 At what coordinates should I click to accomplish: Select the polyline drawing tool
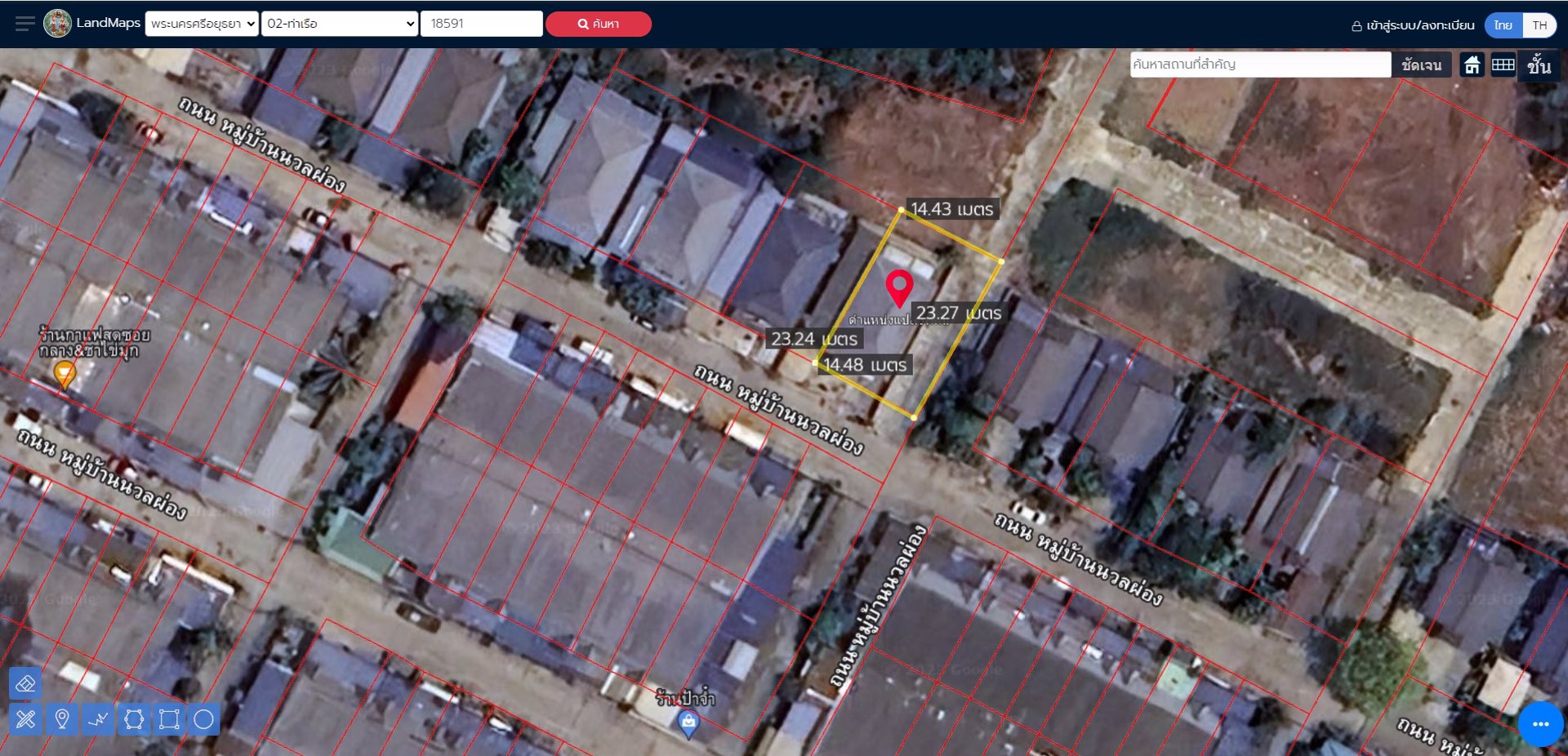(x=98, y=719)
